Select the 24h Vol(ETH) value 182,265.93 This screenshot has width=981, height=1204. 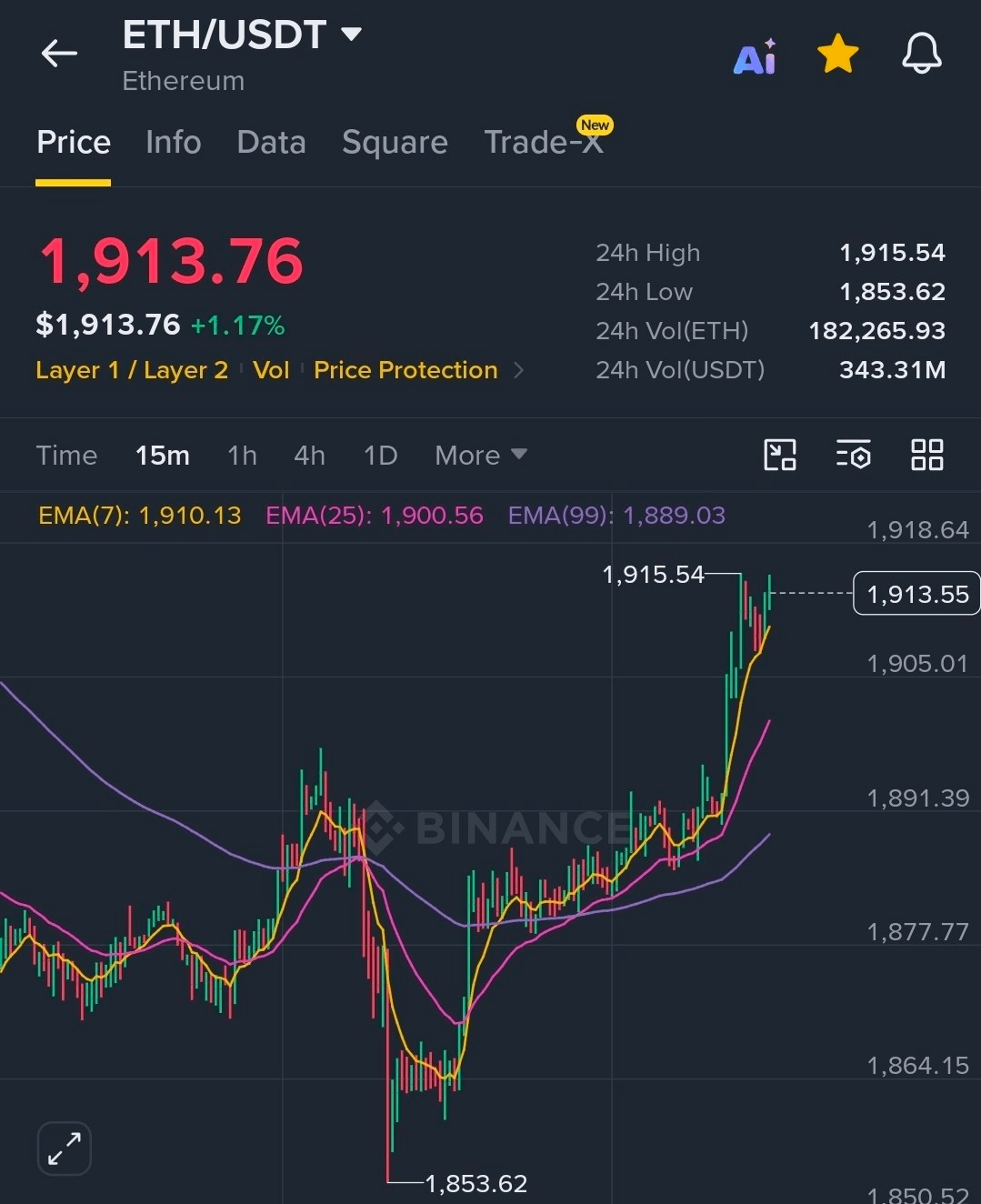(877, 331)
